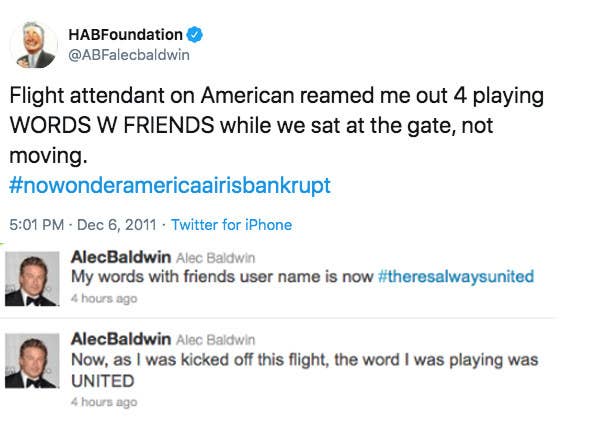Visit the @ABFalecbaldwin handle
Image resolution: width=608 pixels, height=421 pixels.
129,55
